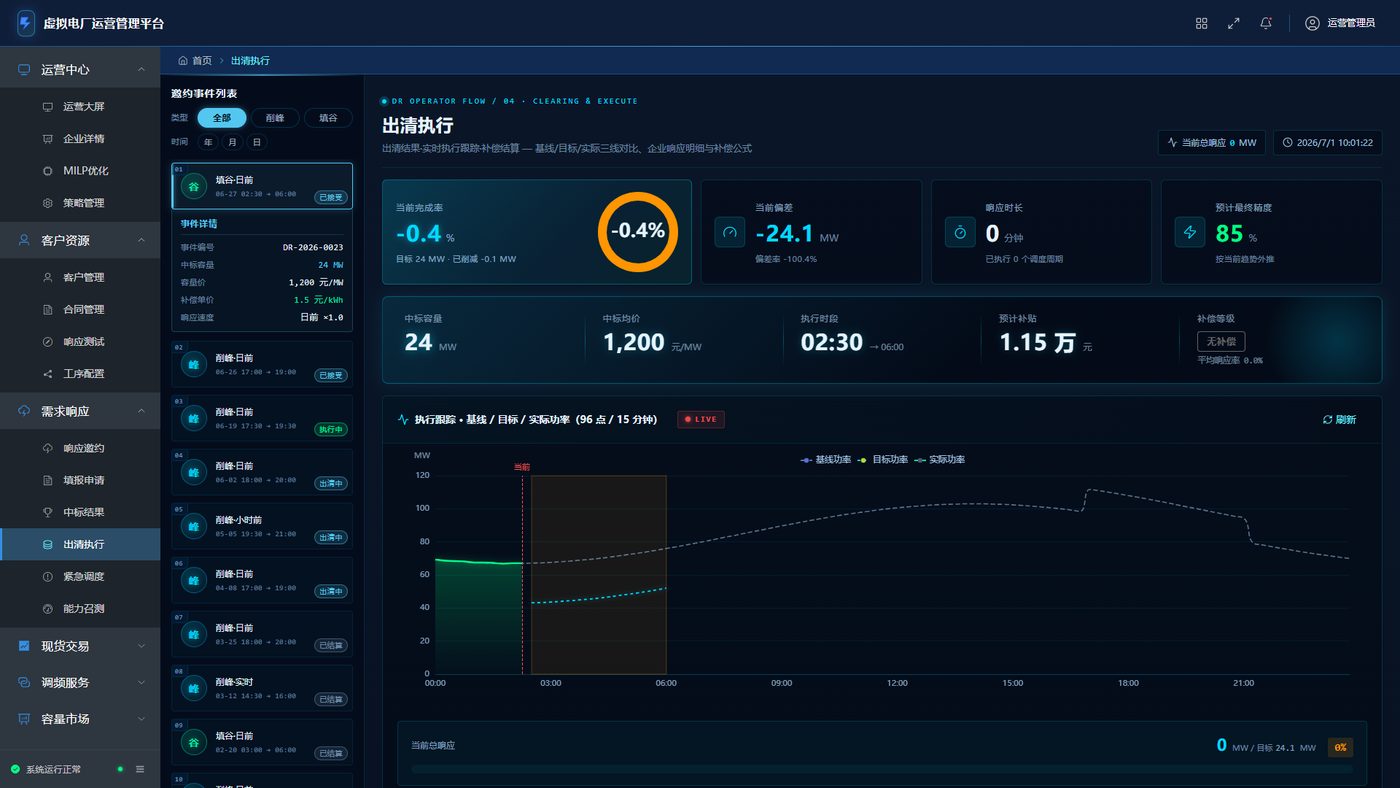Open 客户管理 in the sidebar
Viewport: 1400px width, 788px height.
point(80,277)
